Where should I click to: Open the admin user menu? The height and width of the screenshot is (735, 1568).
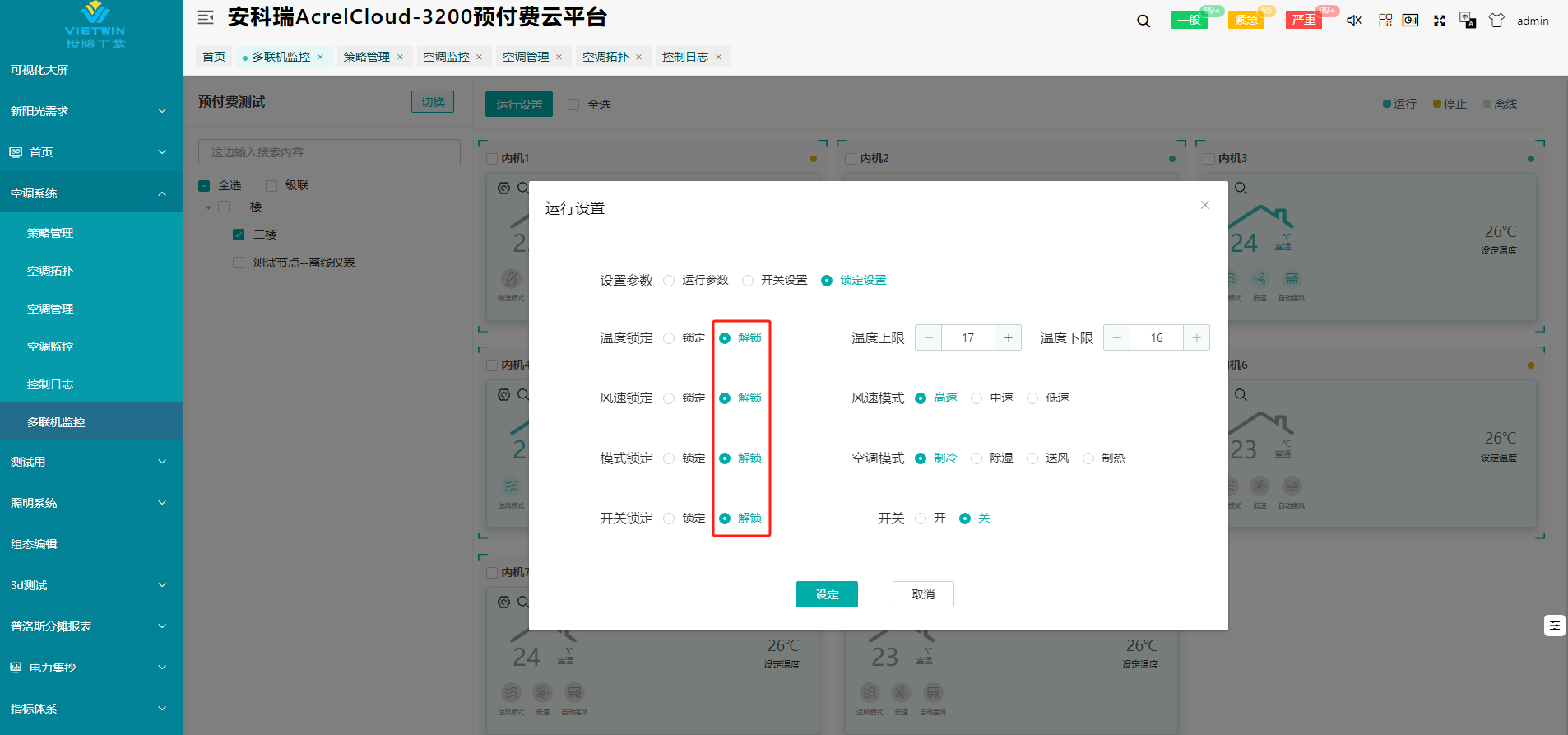pos(1533,21)
